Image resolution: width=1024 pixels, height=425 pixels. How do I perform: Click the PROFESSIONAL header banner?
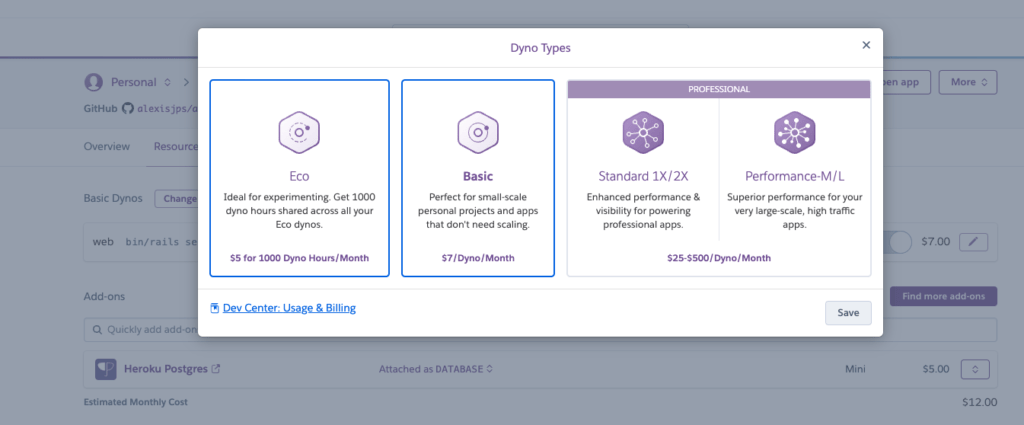coord(719,89)
